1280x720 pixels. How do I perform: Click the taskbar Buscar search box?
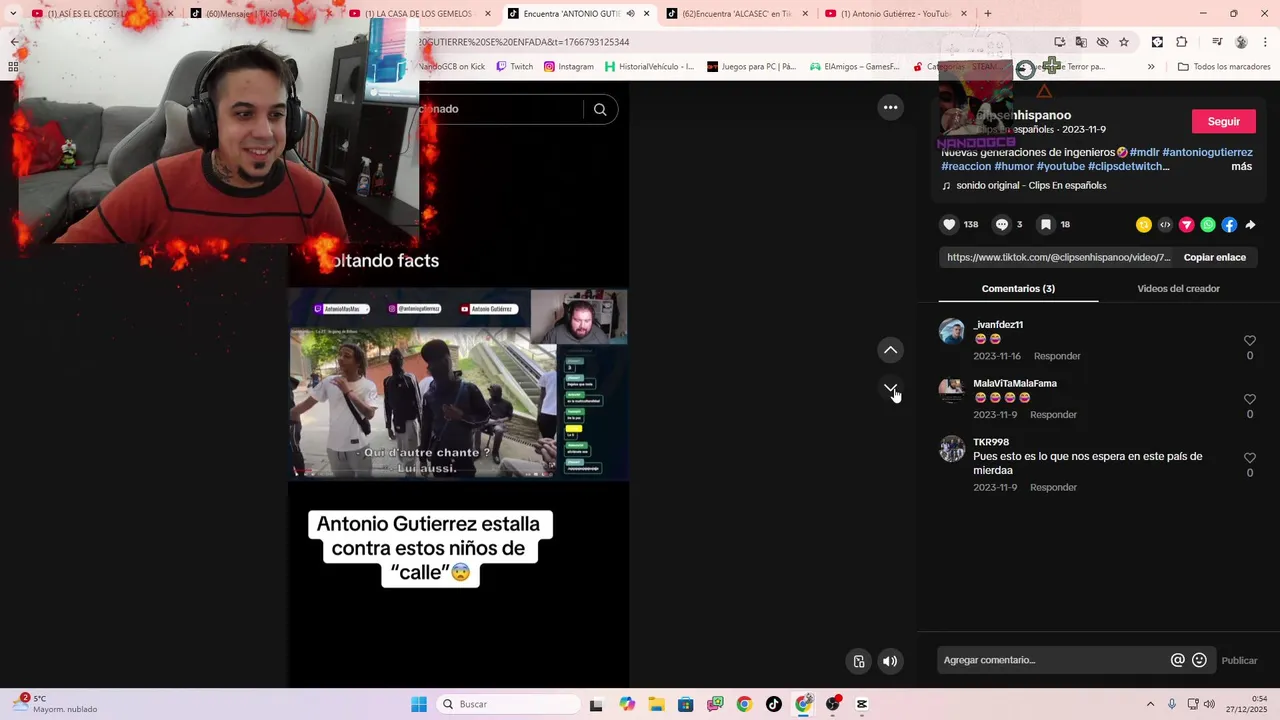(x=506, y=704)
